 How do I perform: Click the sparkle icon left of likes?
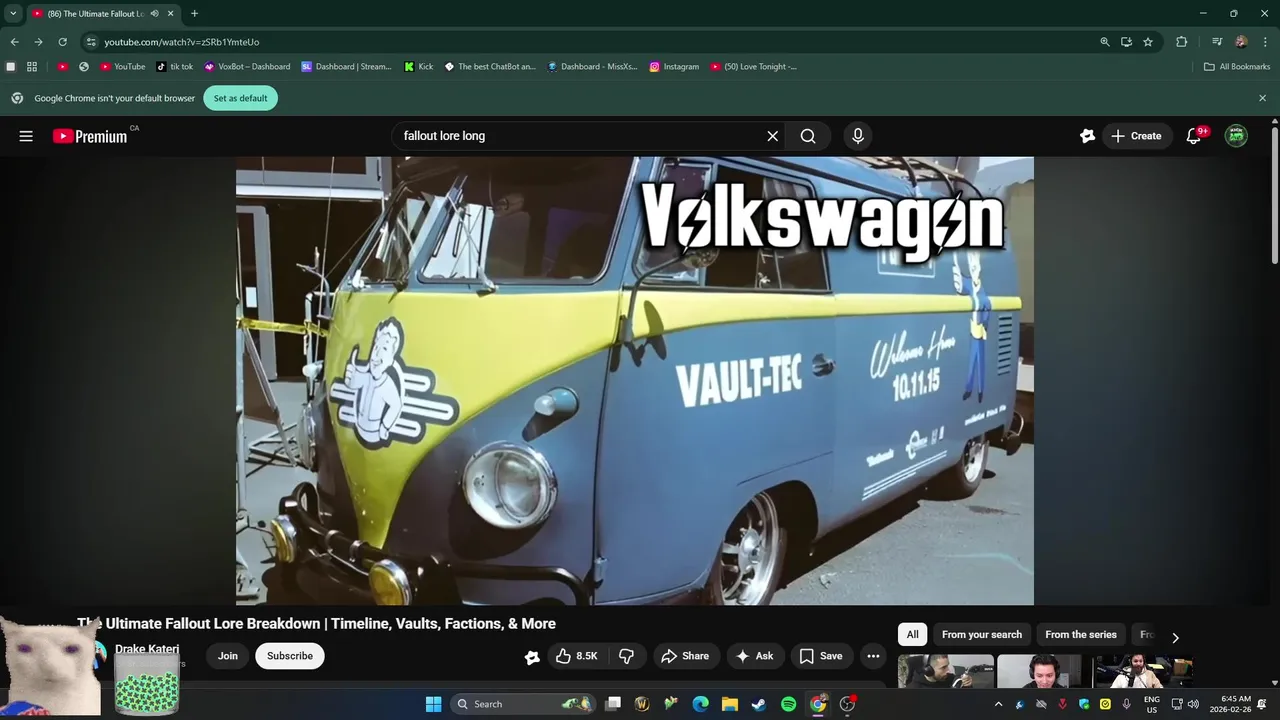532,656
